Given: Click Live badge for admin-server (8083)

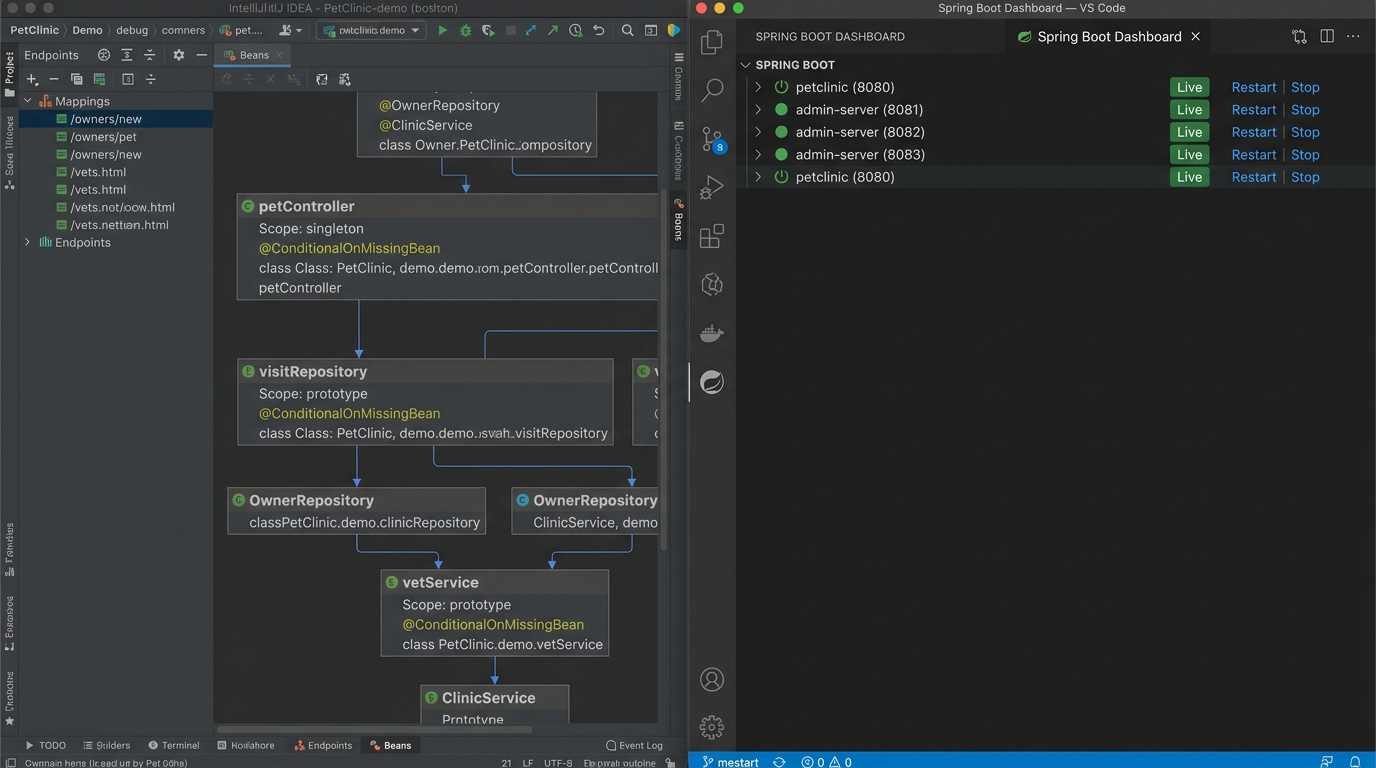Looking at the screenshot, I should click(x=1190, y=155).
